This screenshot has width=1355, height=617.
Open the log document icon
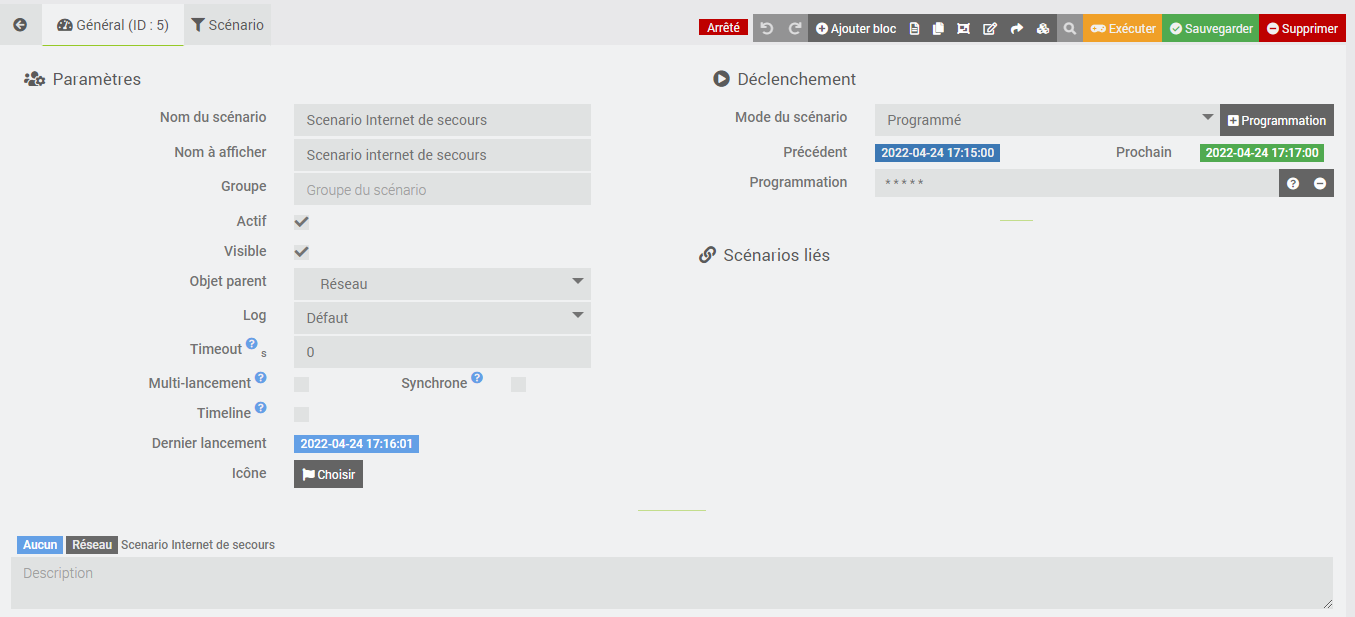coord(914,29)
